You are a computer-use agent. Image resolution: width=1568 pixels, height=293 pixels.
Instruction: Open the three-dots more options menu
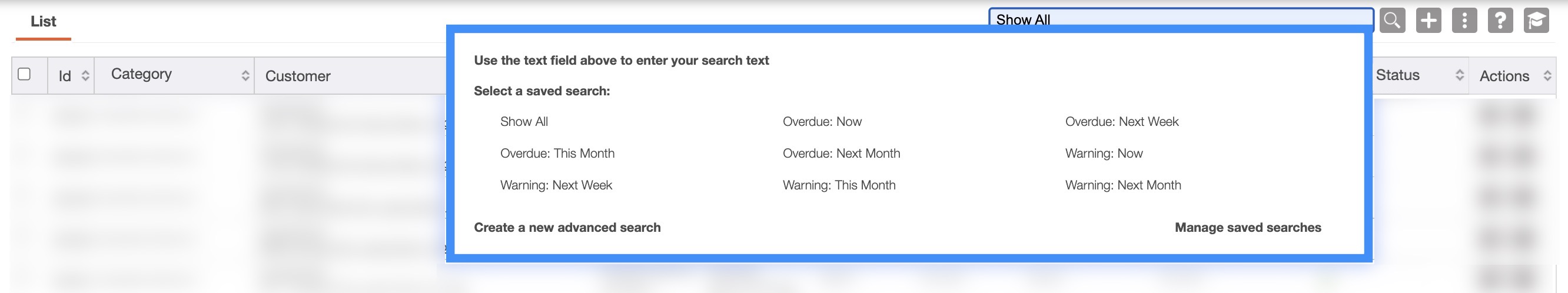pyautogui.click(x=1464, y=20)
